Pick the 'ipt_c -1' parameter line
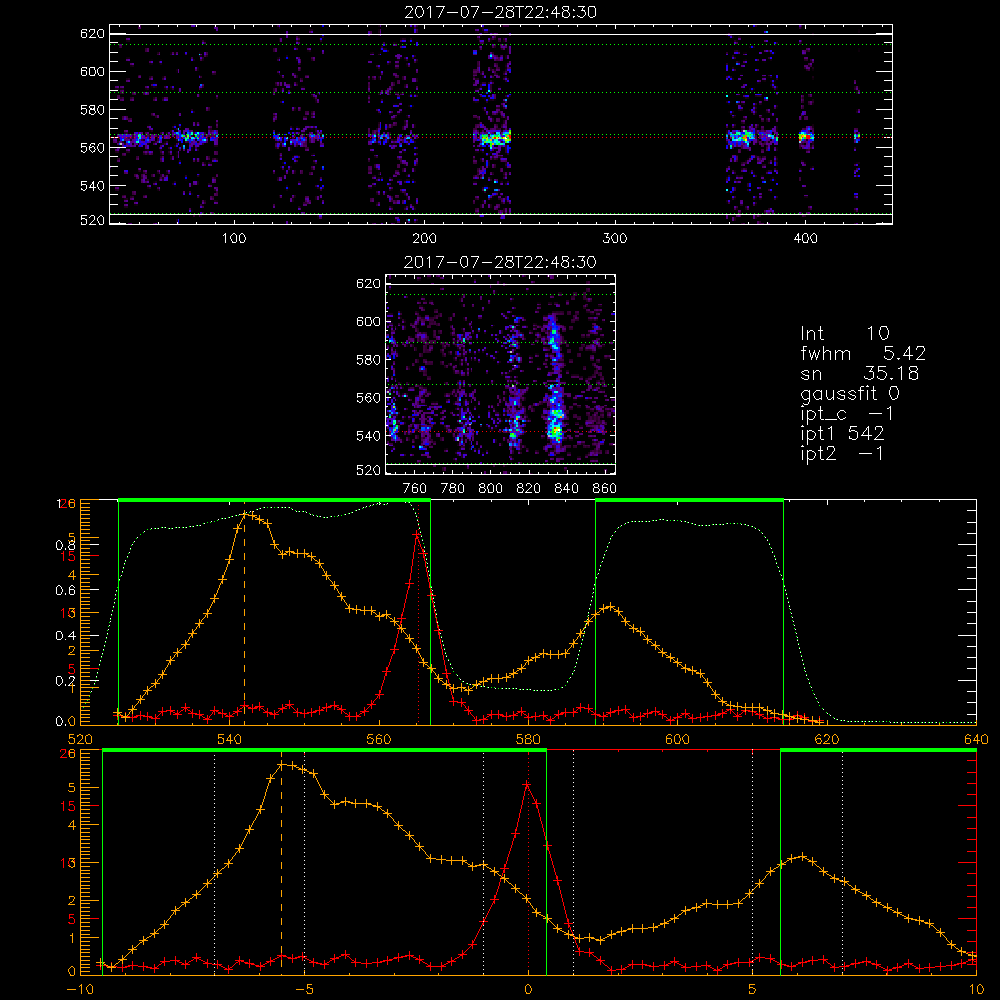This screenshot has height=1000, width=1000. click(848, 415)
